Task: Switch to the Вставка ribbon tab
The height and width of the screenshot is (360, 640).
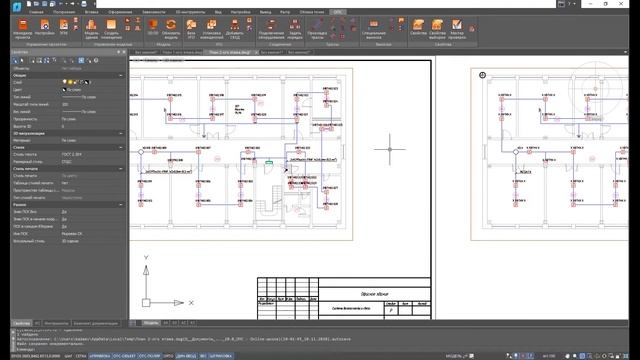Action: 91,12
